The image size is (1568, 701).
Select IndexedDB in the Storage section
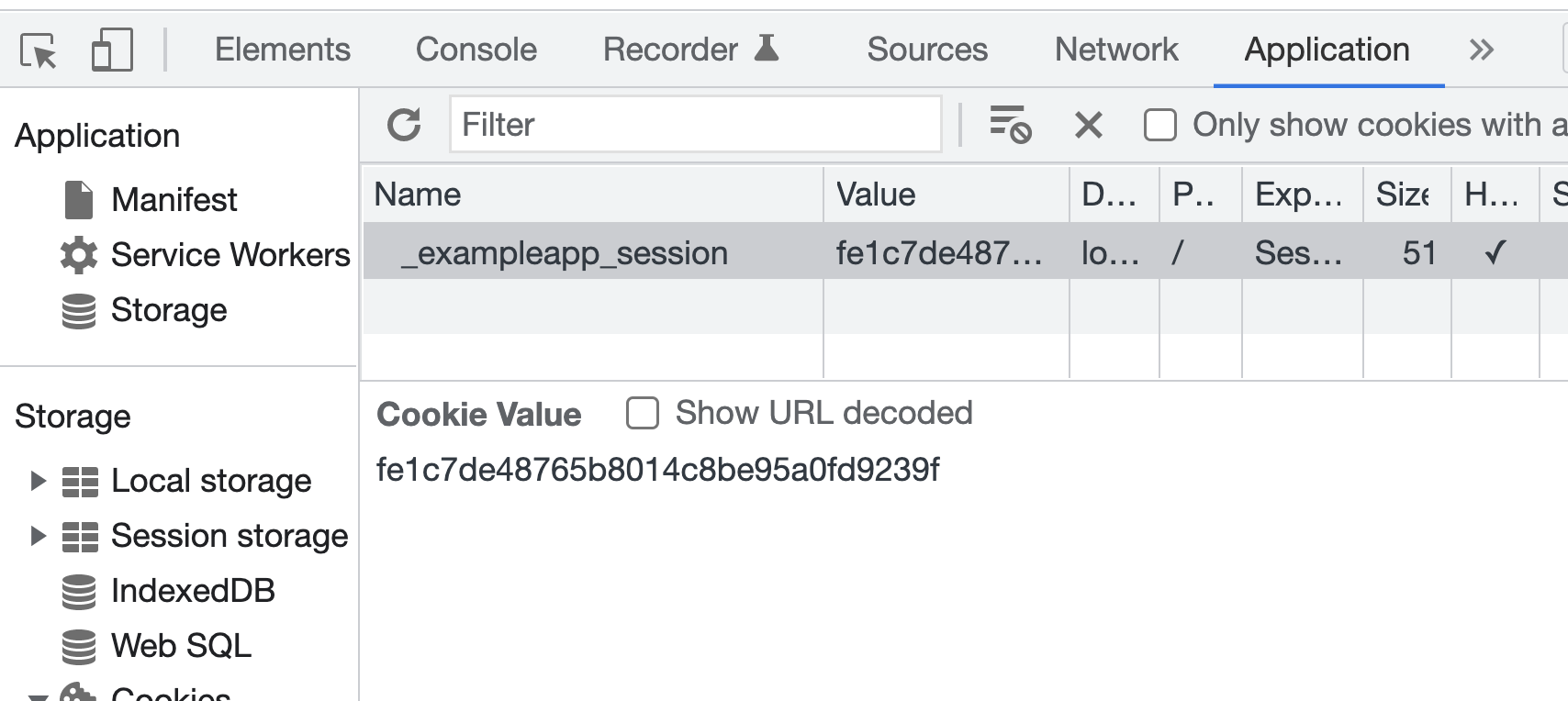click(193, 591)
